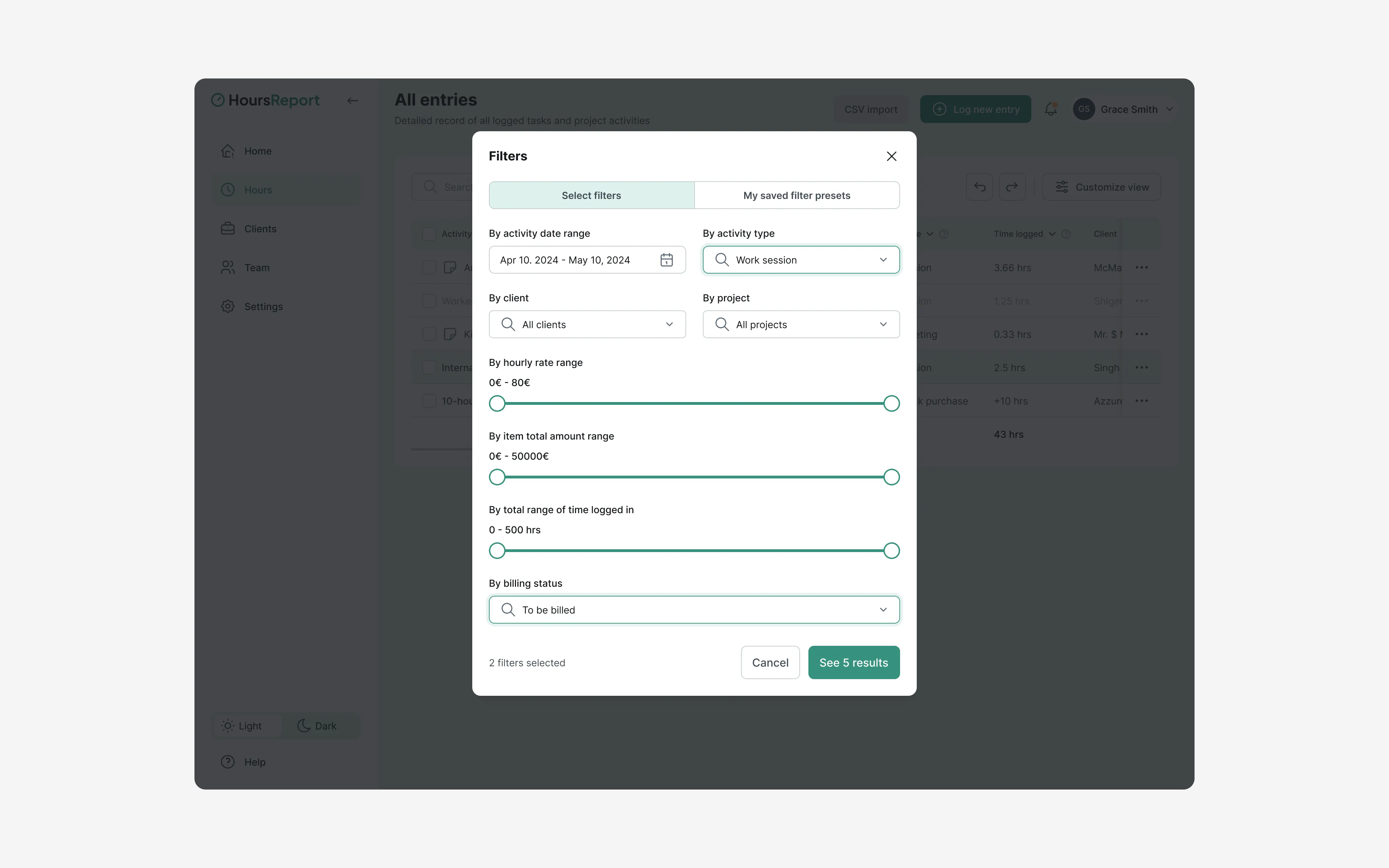Open notifications bell

pyautogui.click(x=1051, y=109)
